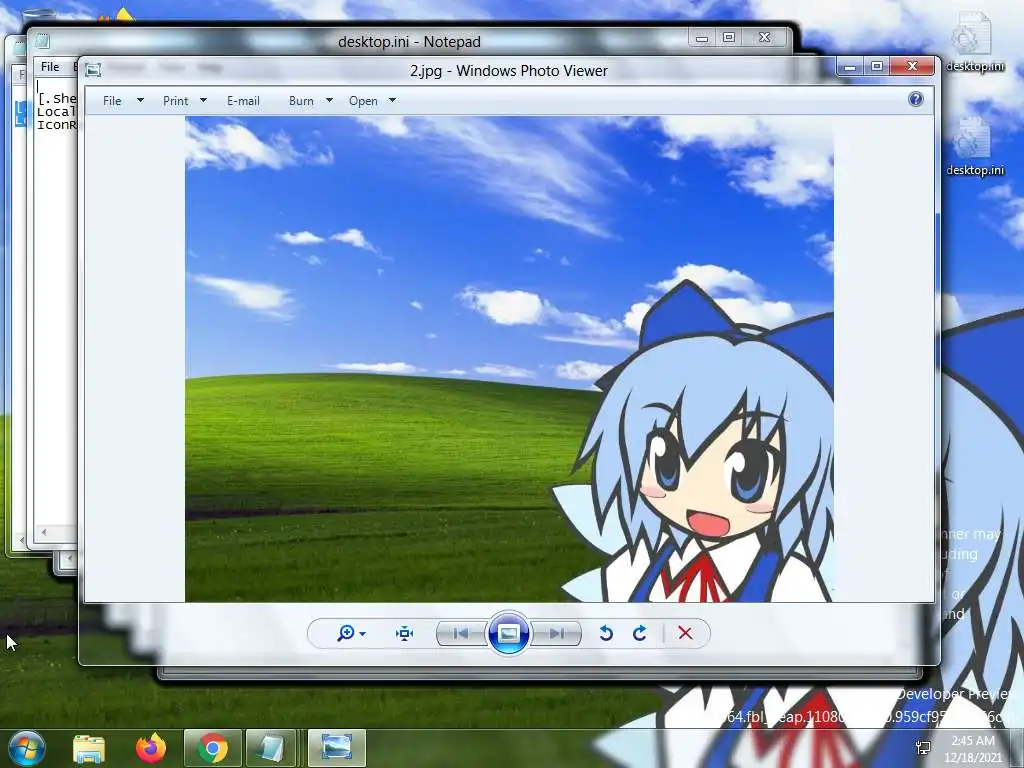Click the Photo Viewer title bar icon
Viewport: 1024px width, 768px height.
click(x=93, y=70)
